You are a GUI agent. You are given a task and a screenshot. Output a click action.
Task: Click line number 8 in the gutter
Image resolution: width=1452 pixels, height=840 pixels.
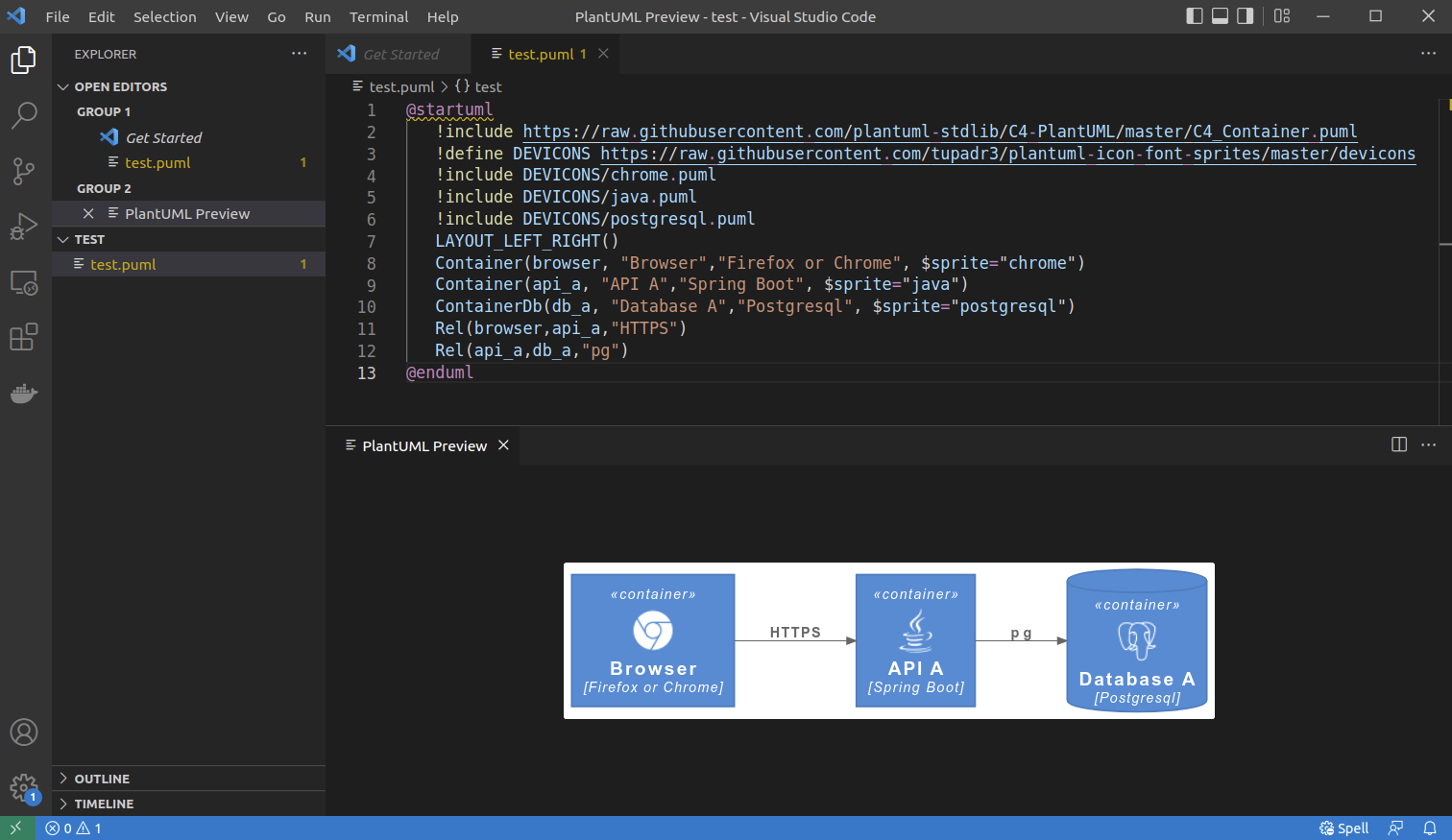371,263
